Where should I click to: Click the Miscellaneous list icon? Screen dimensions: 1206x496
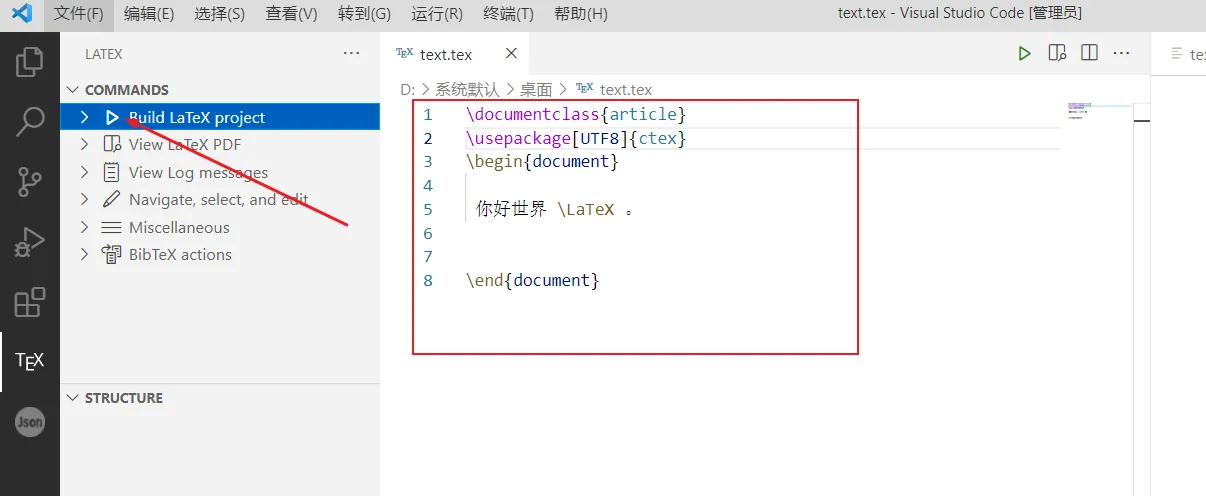112,227
